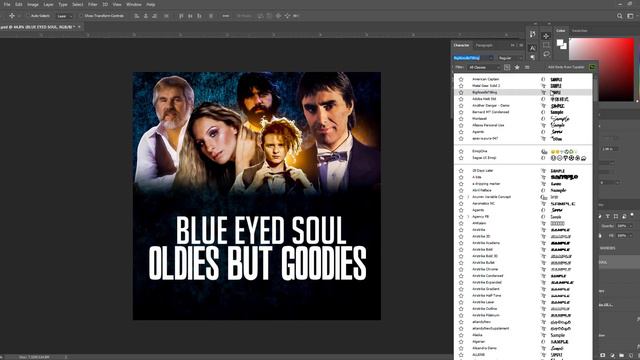Open the File menu
Image resolution: width=640 pixels, height=360 pixels.
tap(7, 4)
